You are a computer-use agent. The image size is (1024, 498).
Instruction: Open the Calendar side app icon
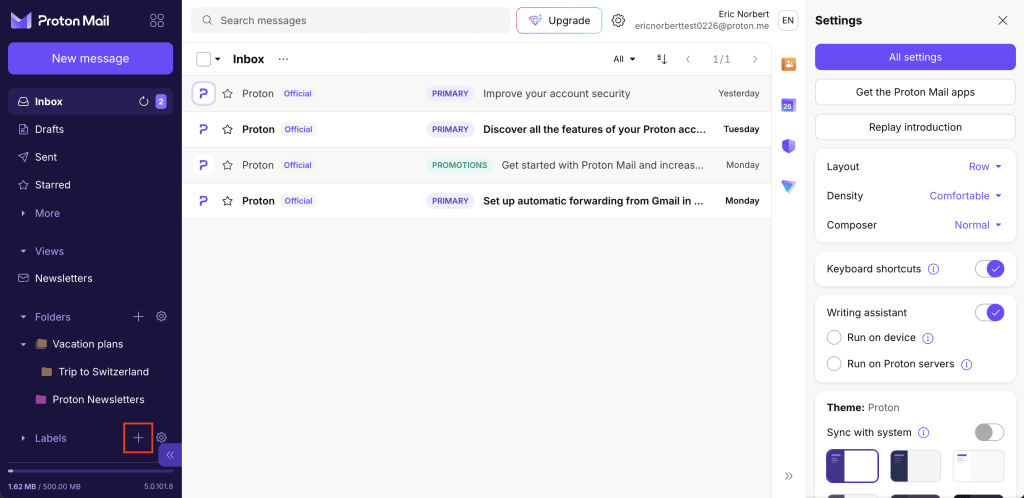click(x=788, y=105)
